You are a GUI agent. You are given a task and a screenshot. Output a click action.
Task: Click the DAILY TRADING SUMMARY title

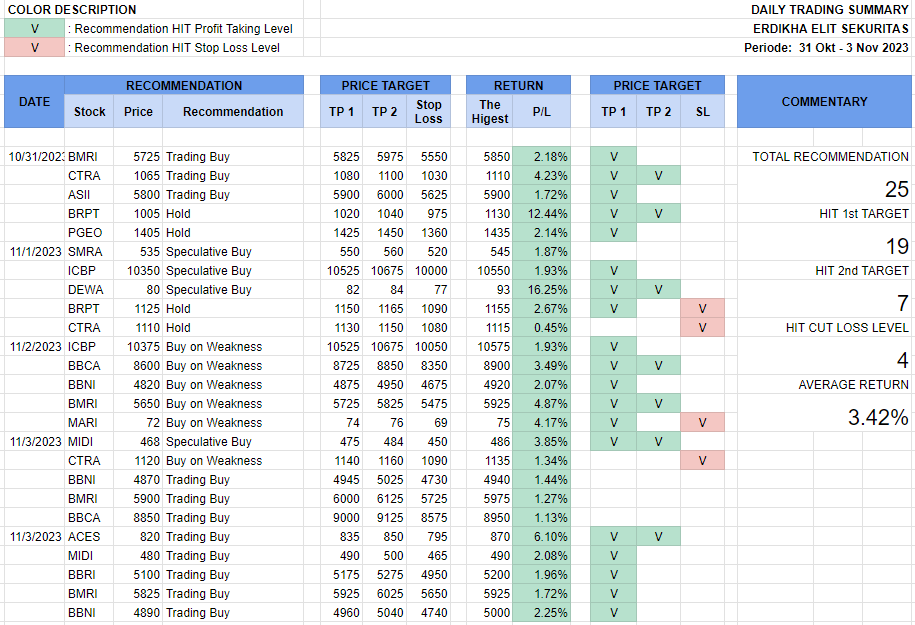829,10
